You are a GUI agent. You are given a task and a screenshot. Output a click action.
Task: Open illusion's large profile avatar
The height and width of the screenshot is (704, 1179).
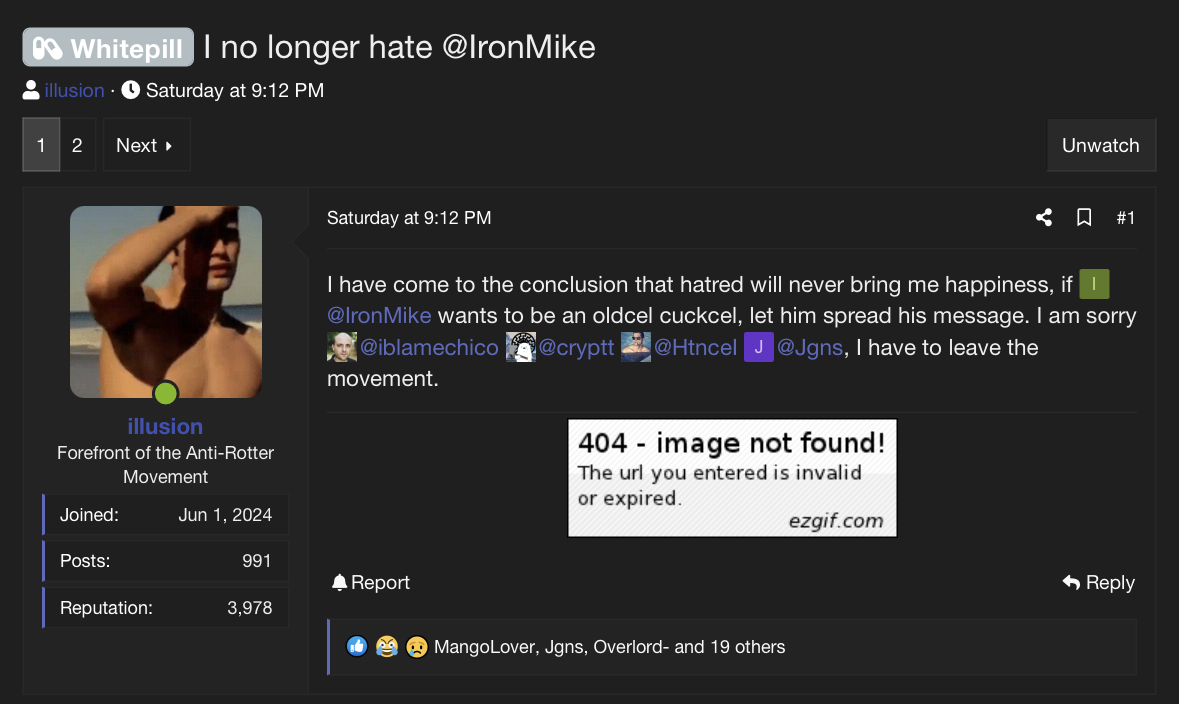pyautogui.click(x=166, y=302)
